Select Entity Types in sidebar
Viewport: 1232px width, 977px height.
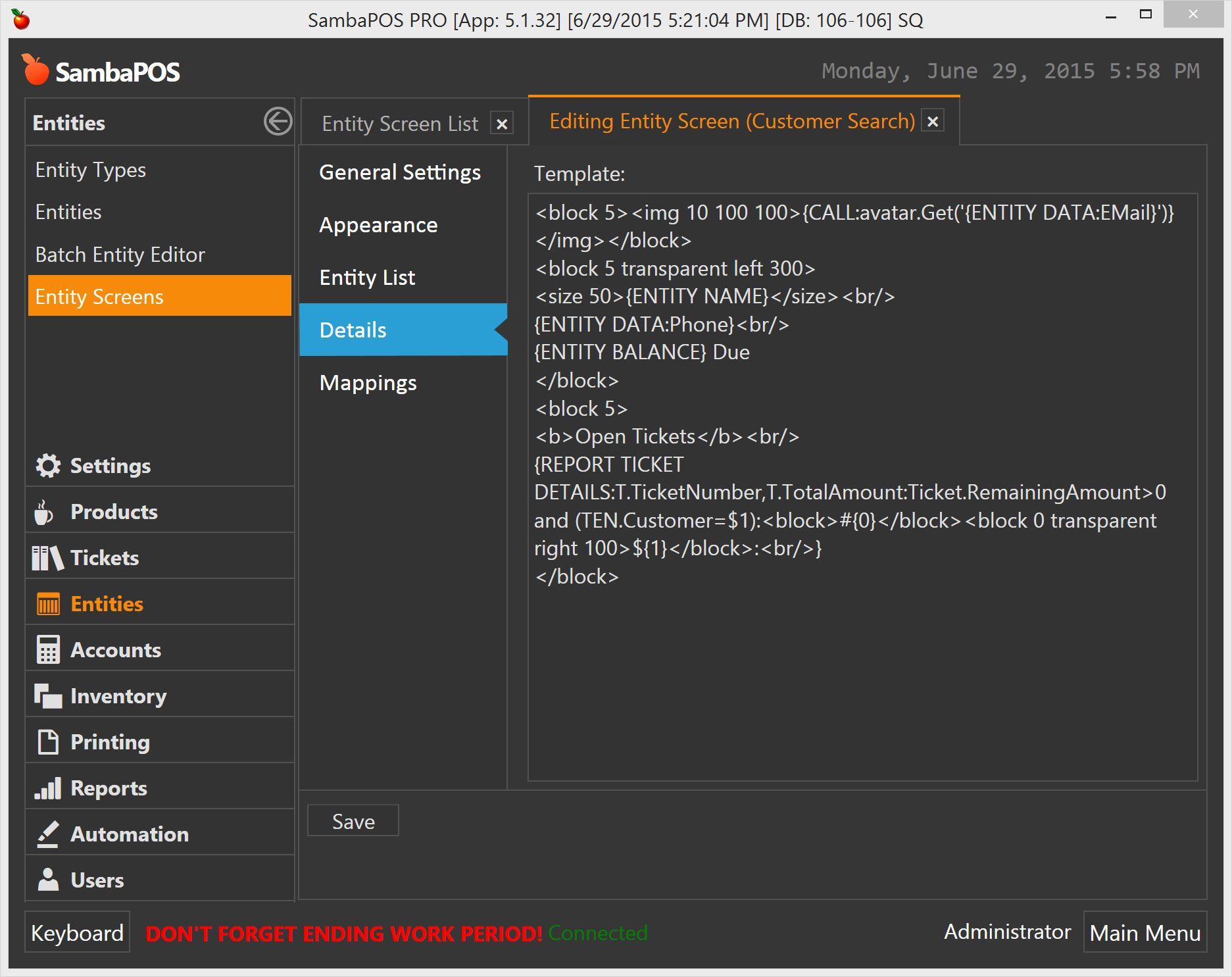pyautogui.click(x=159, y=170)
